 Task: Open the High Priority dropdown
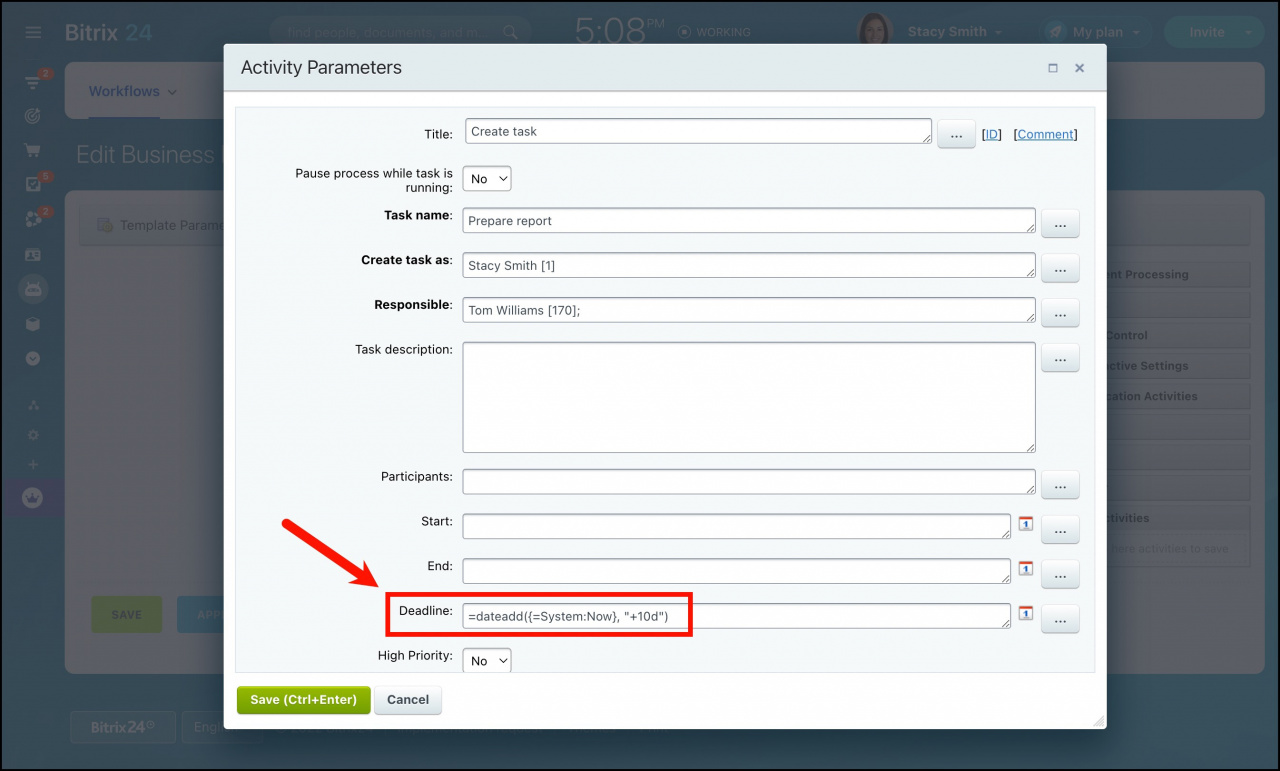pos(487,661)
